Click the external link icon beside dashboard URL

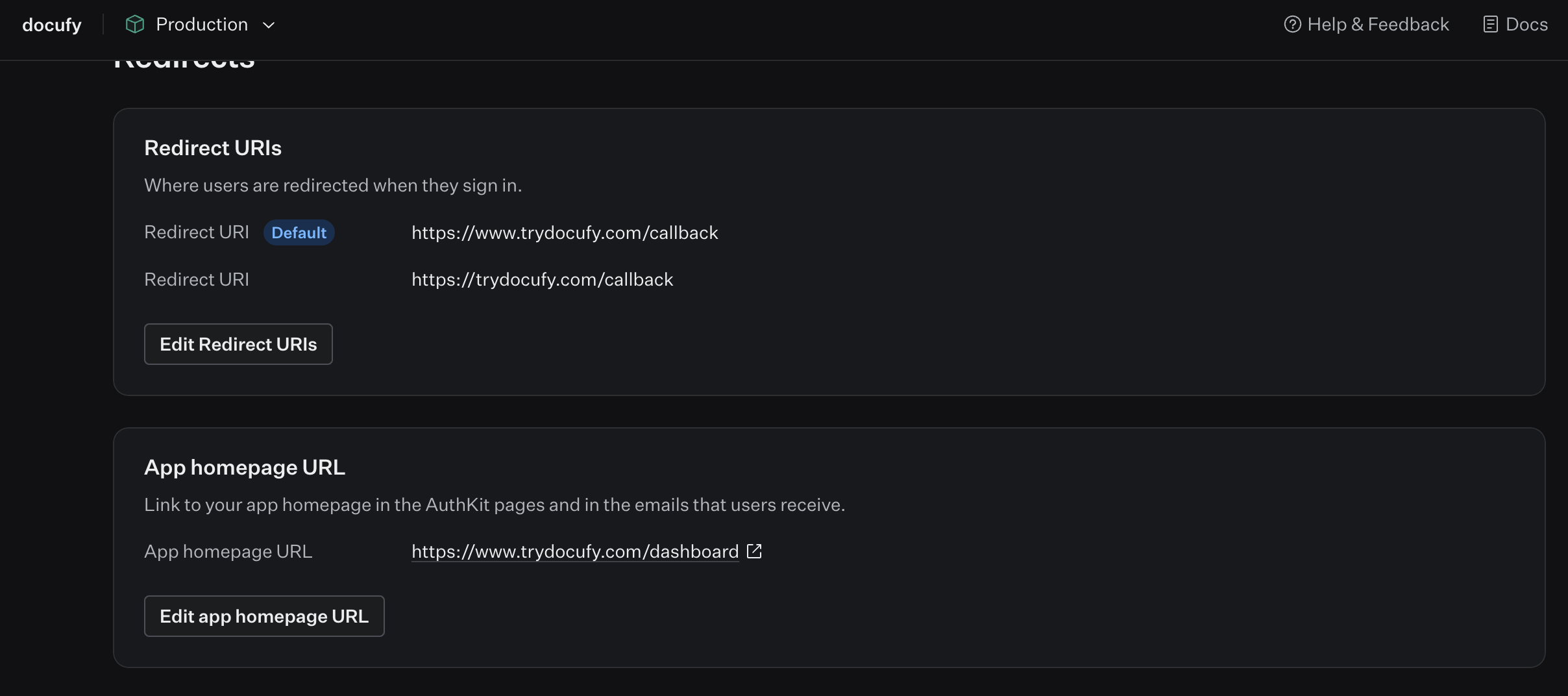(x=754, y=551)
